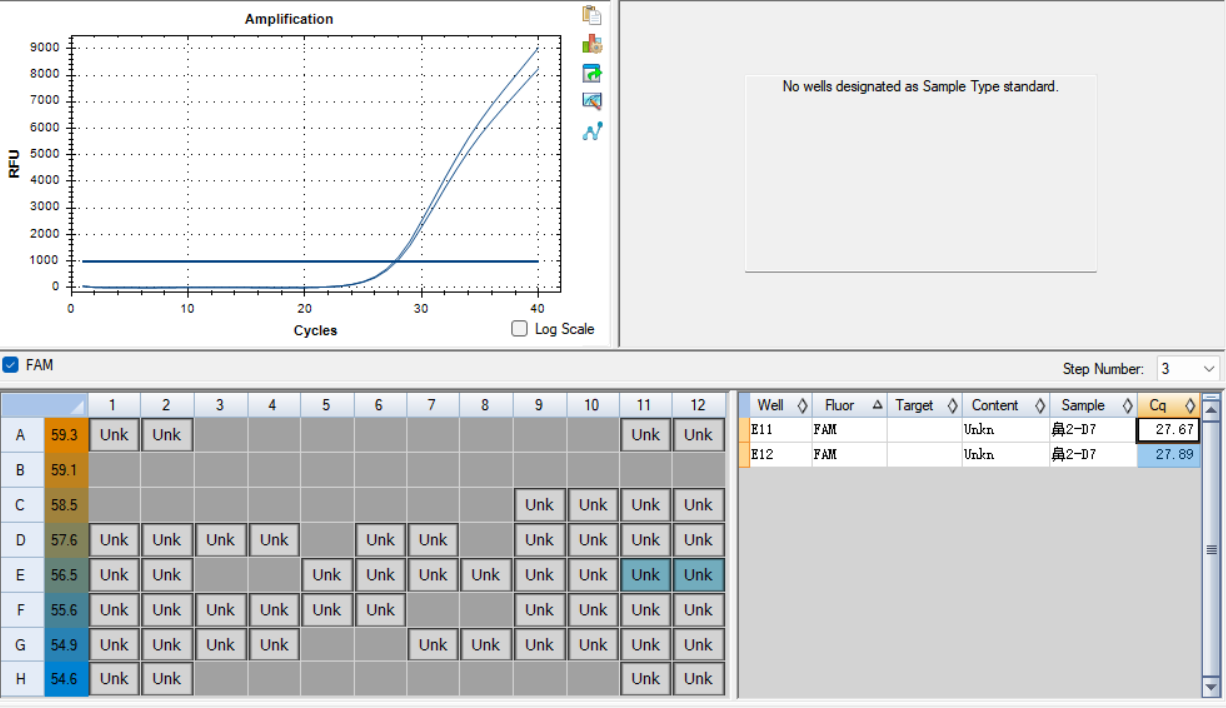
Task: Select Unk well D3
Action: coord(220,540)
